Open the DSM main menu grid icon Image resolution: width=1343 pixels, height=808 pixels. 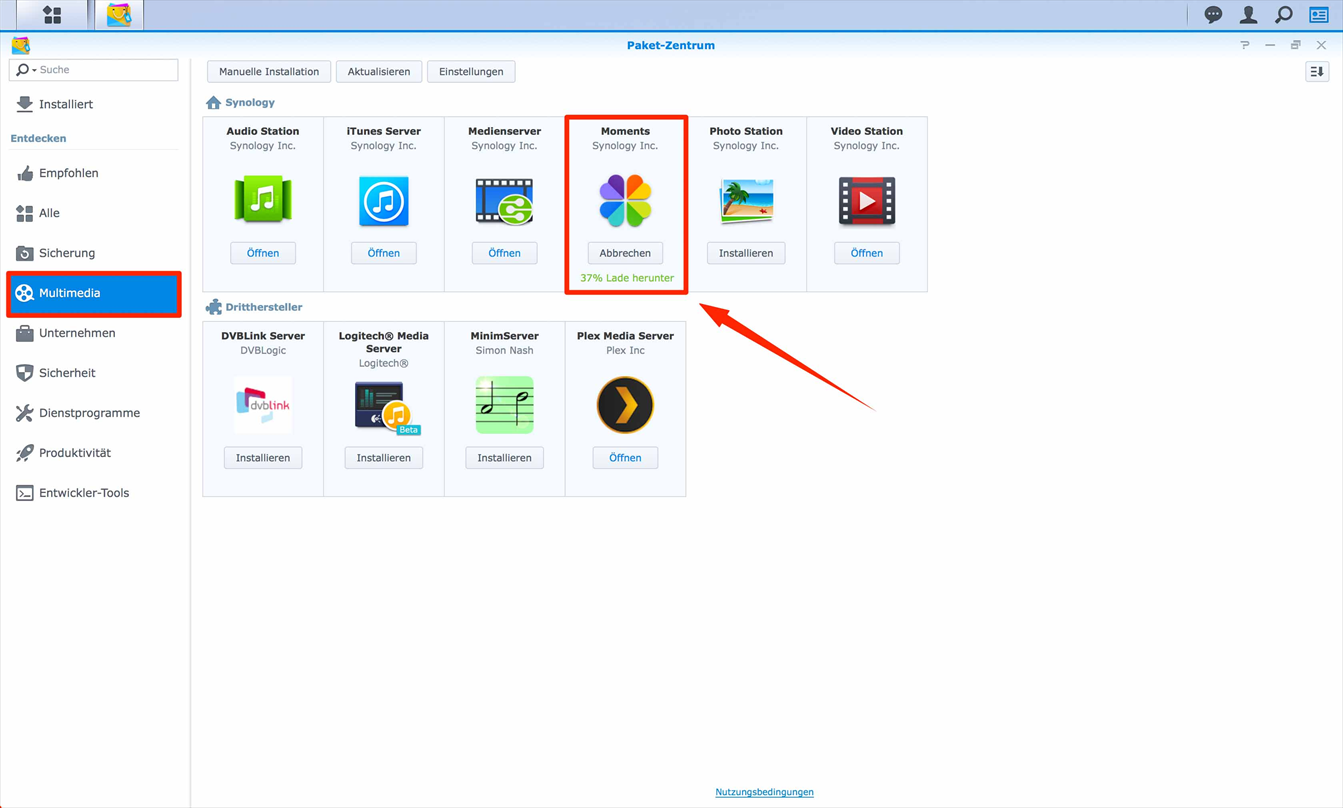tap(52, 15)
